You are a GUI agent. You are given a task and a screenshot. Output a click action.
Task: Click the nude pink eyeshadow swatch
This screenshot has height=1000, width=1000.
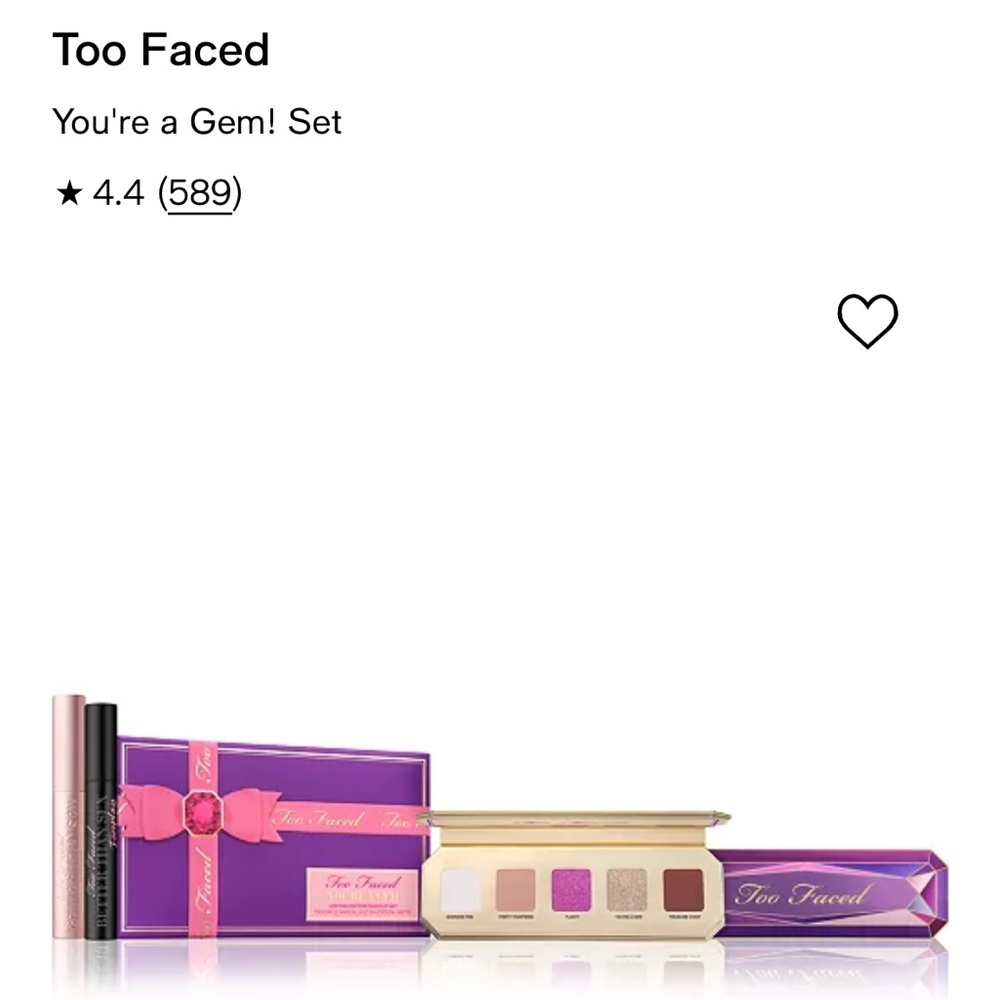click(x=517, y=890)
